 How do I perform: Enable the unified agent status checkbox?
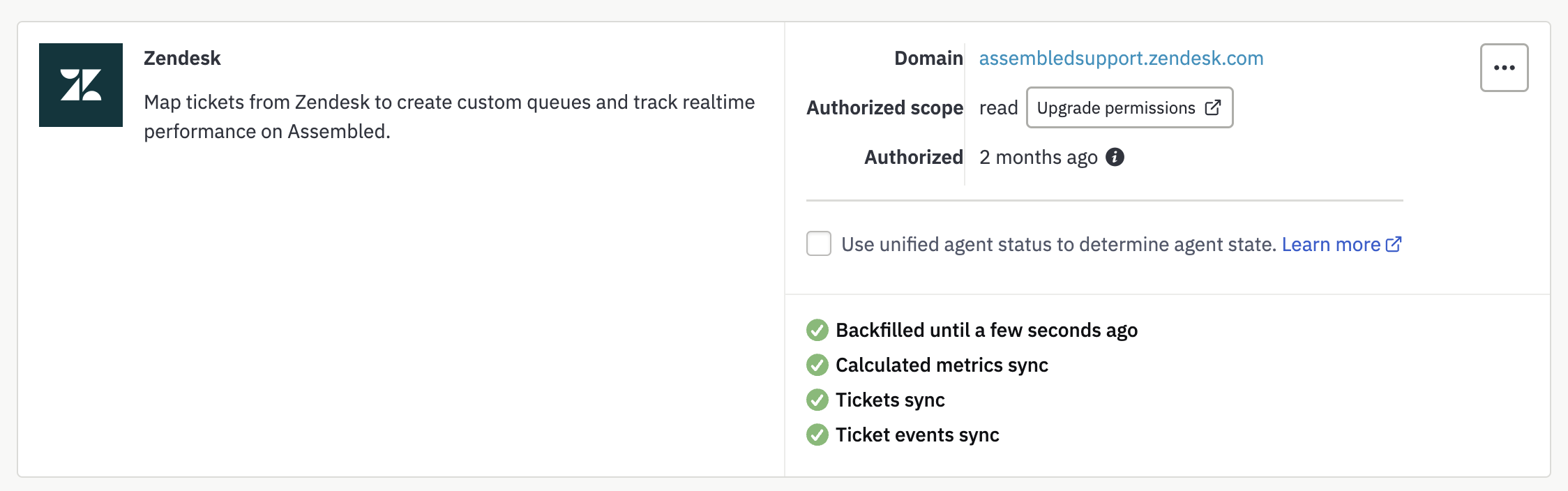(819, 243)
